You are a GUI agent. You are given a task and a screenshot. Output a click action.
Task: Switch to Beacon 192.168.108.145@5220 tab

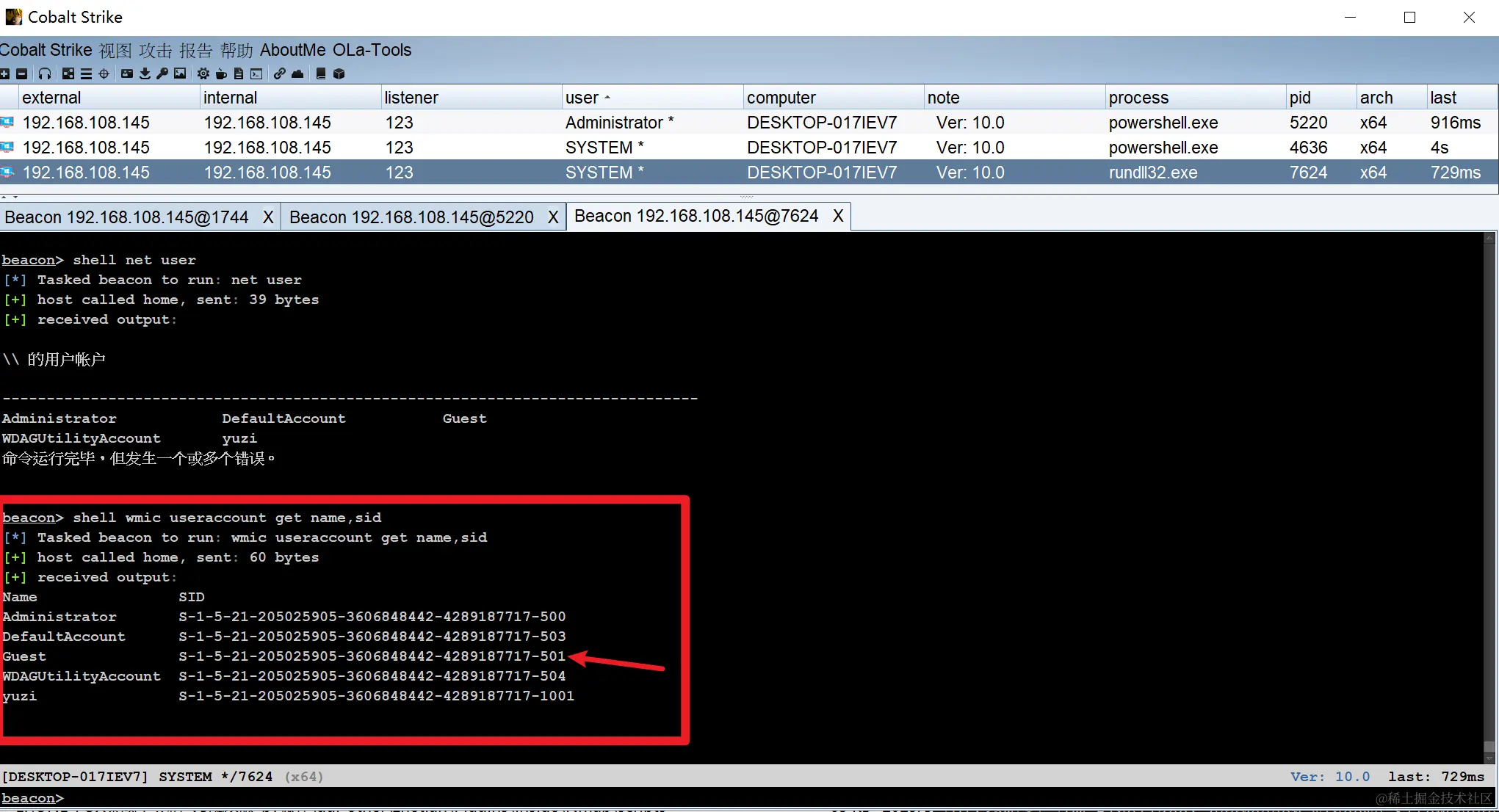411,217
